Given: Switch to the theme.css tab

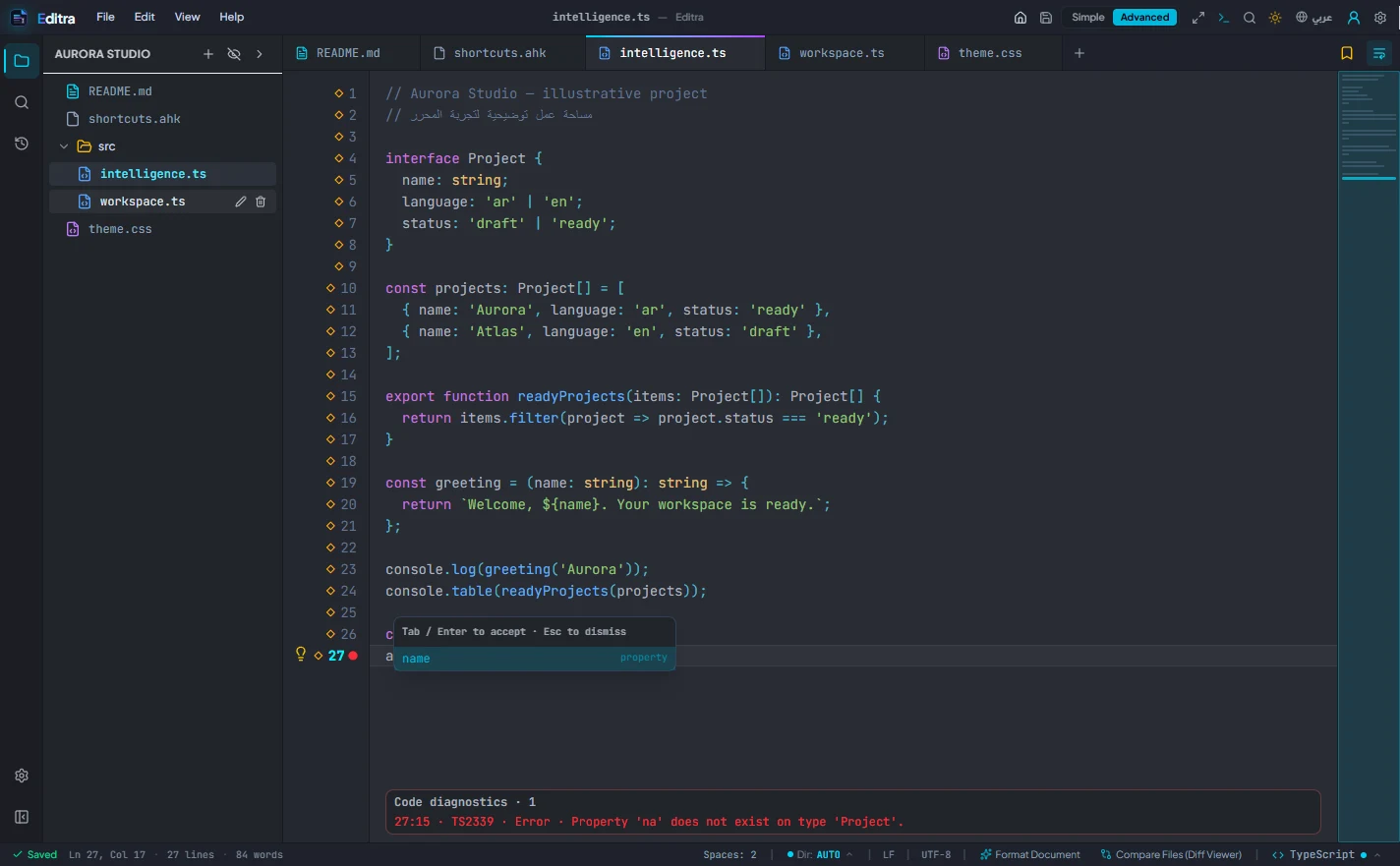Looking at the screenshot, I should pos(992,54).
